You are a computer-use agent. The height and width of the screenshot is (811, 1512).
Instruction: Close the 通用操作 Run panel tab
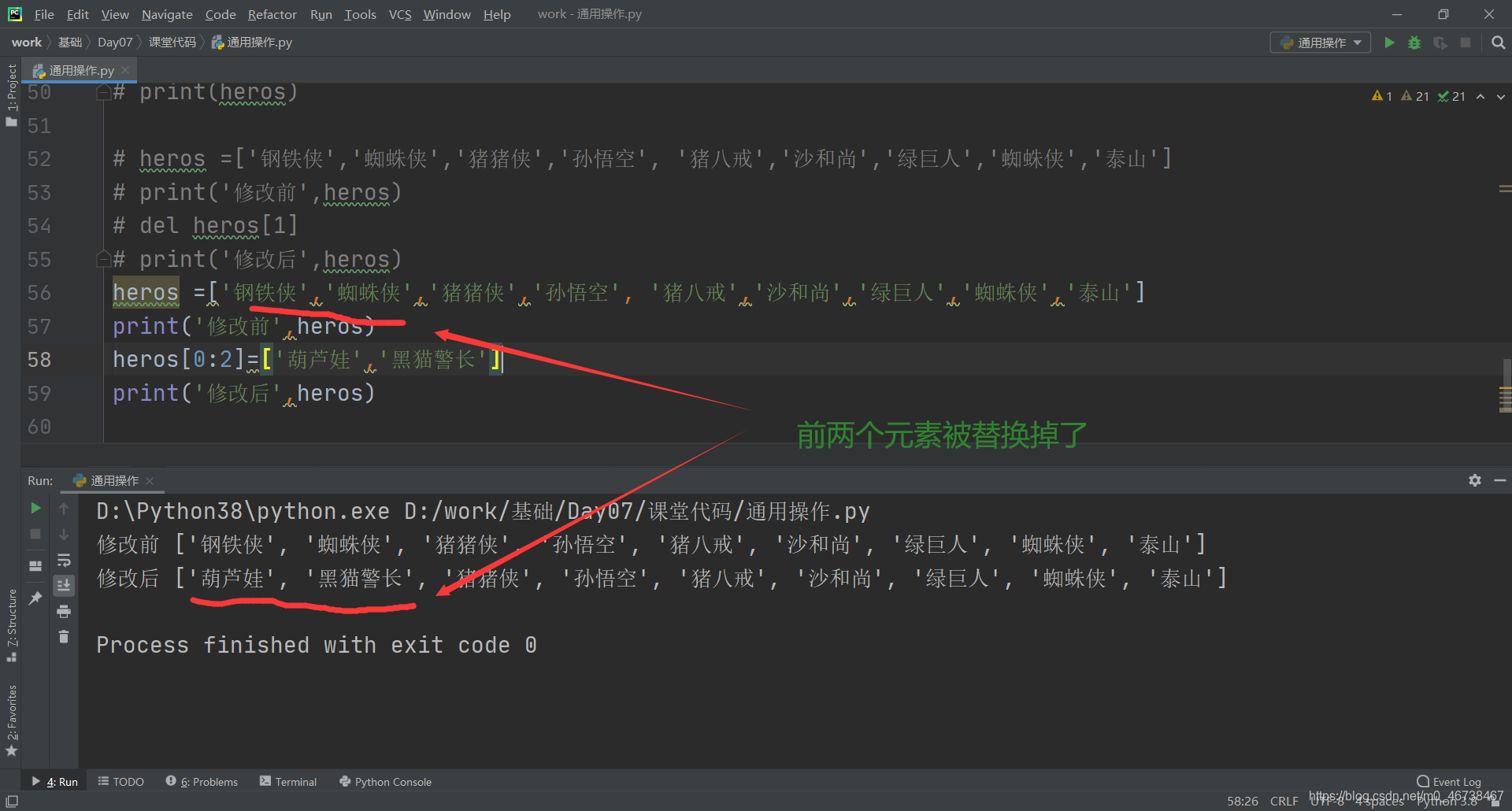[150, 480]
